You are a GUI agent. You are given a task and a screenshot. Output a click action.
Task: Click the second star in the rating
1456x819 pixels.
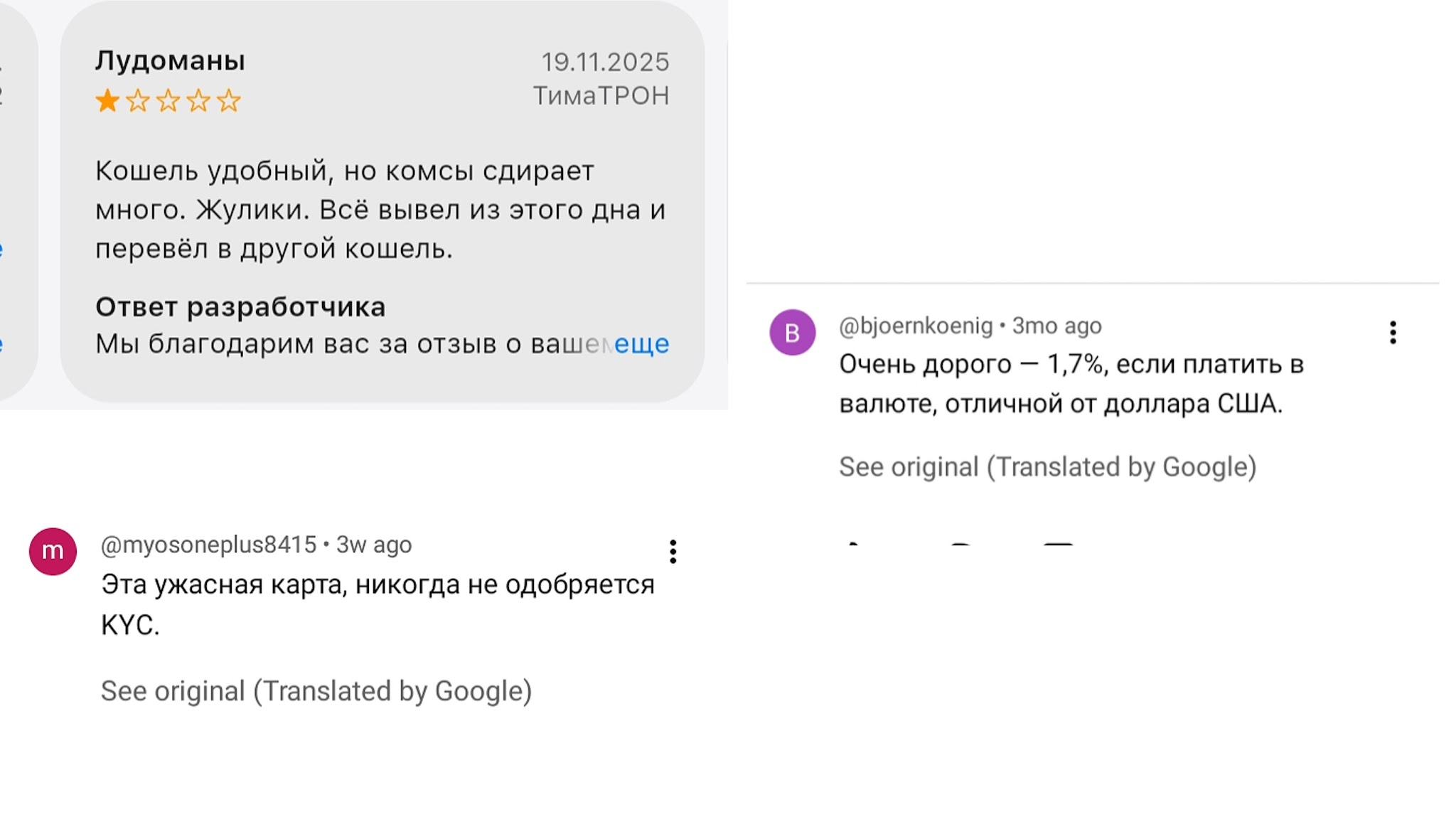138,101
